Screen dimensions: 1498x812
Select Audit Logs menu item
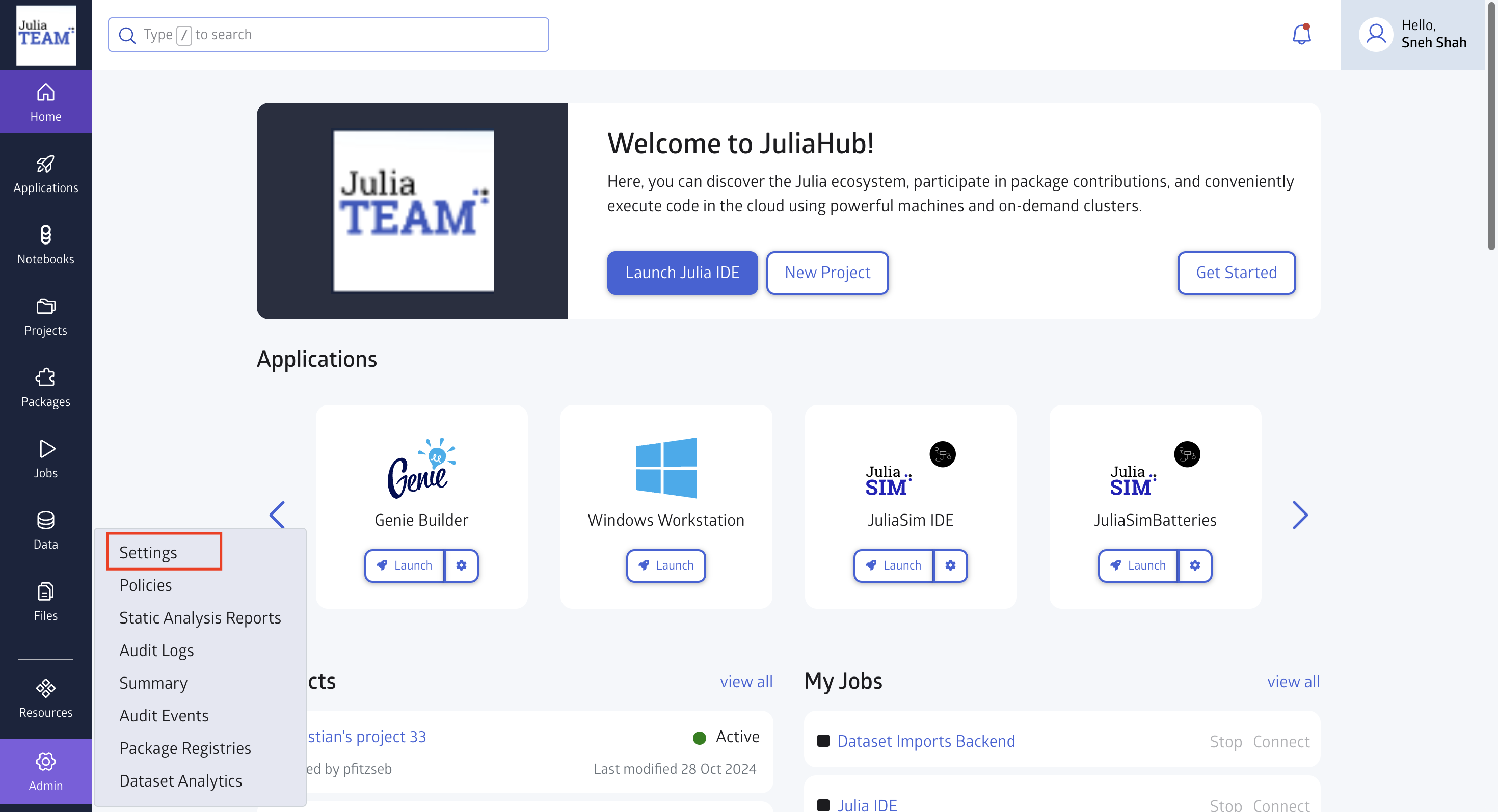(156, 650)
